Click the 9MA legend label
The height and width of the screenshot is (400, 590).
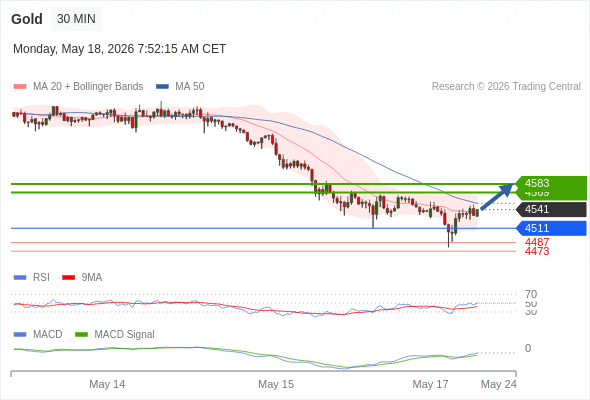coord(92,278)
